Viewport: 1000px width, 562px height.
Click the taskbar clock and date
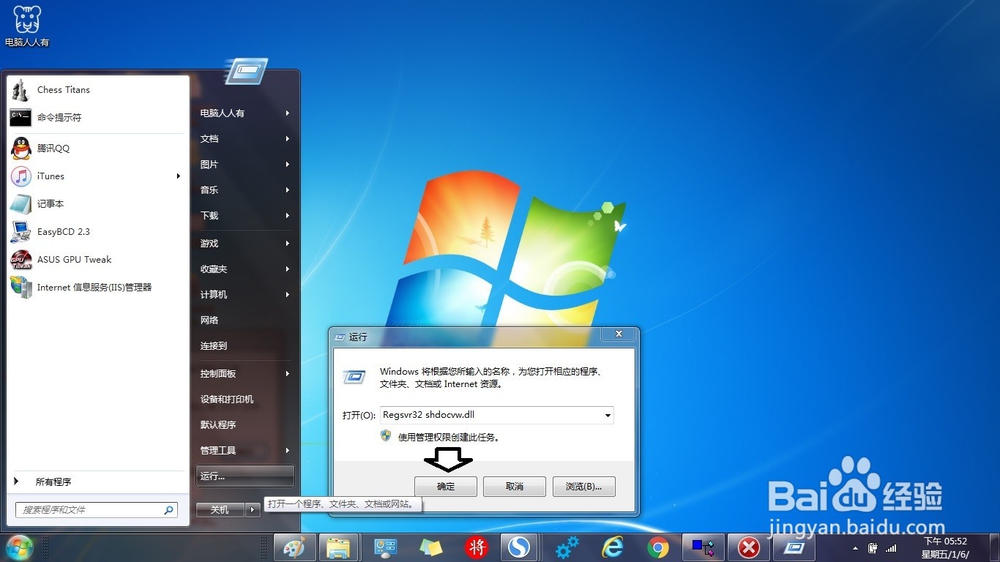[945, 548]
